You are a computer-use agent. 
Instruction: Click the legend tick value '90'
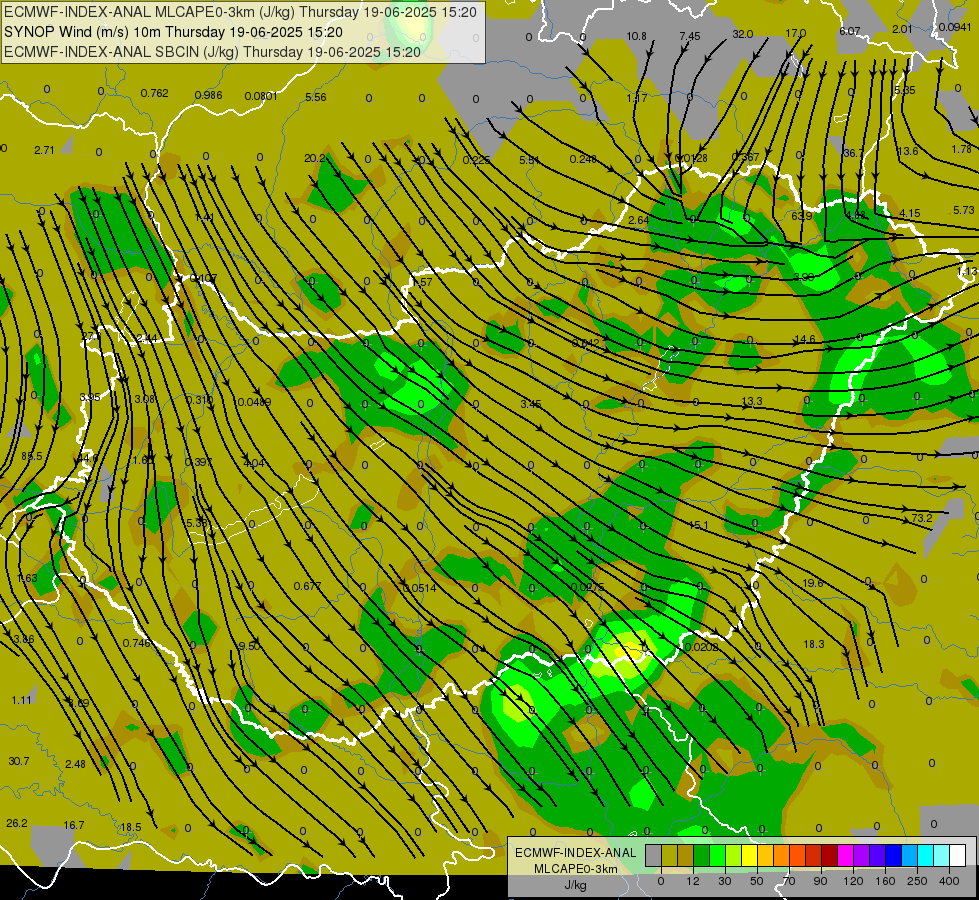click(x=820, y=881)
